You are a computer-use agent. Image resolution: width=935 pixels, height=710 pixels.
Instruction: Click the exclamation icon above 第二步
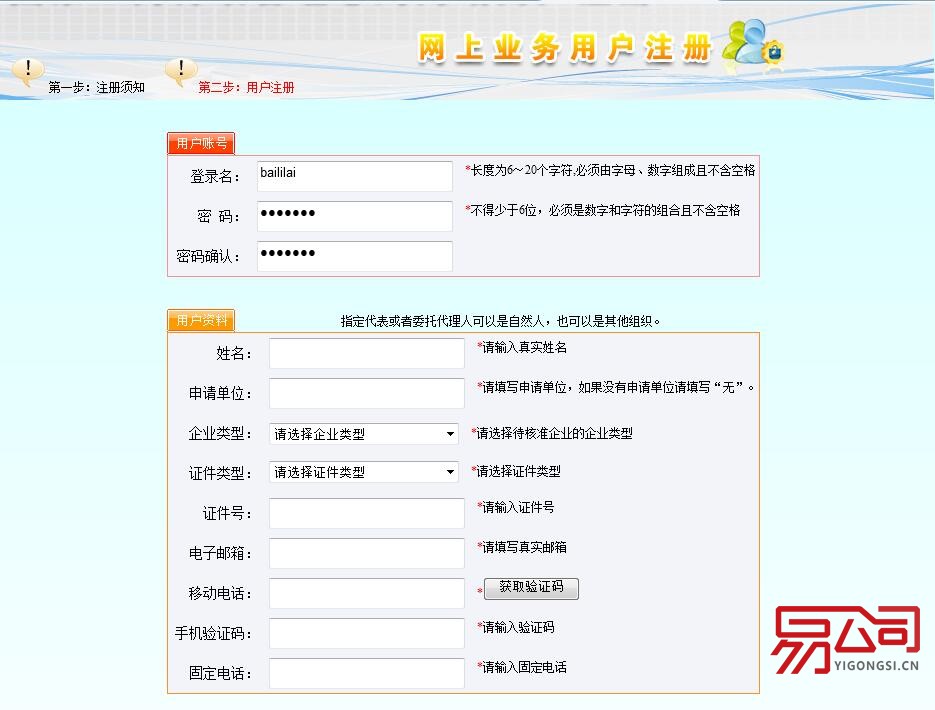pos(181,69)
